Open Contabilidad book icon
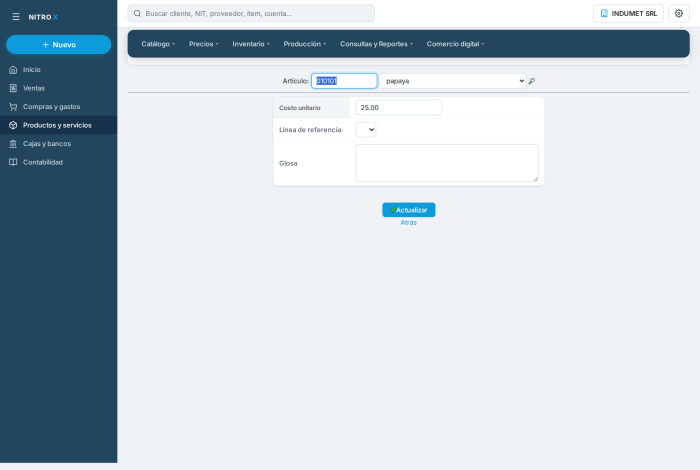The height and width of the screenshot is (470, 700). tap(13, 162)
